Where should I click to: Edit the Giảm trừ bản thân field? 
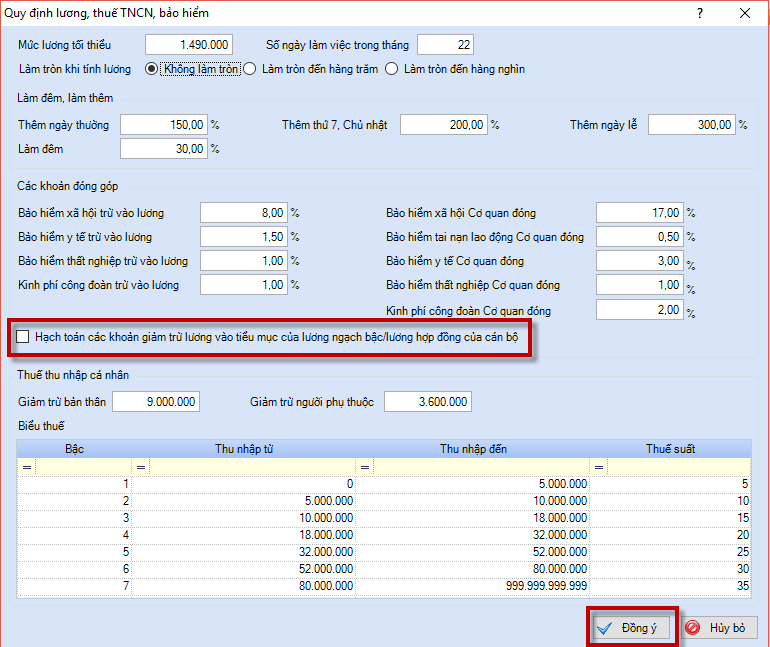point(156,402)
